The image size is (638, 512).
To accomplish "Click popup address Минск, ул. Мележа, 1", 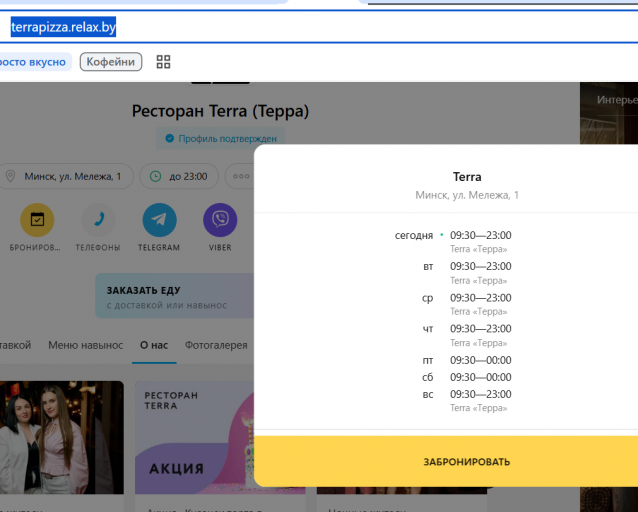I will pyautogui.click(x=467, y=195).
